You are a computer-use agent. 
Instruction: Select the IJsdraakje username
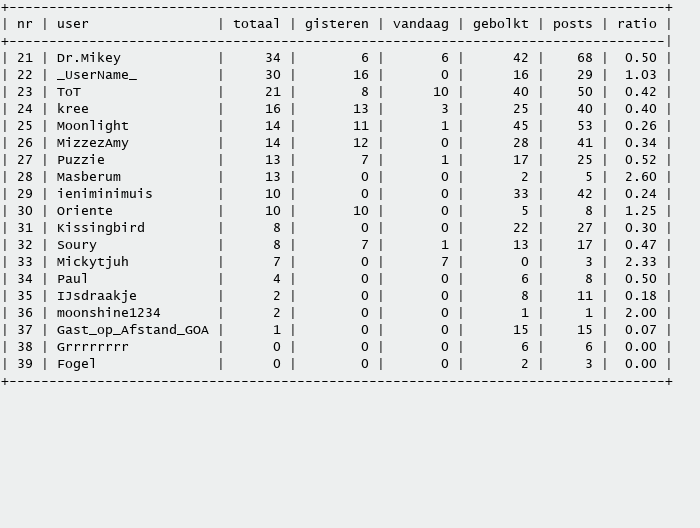click(96, 296)
